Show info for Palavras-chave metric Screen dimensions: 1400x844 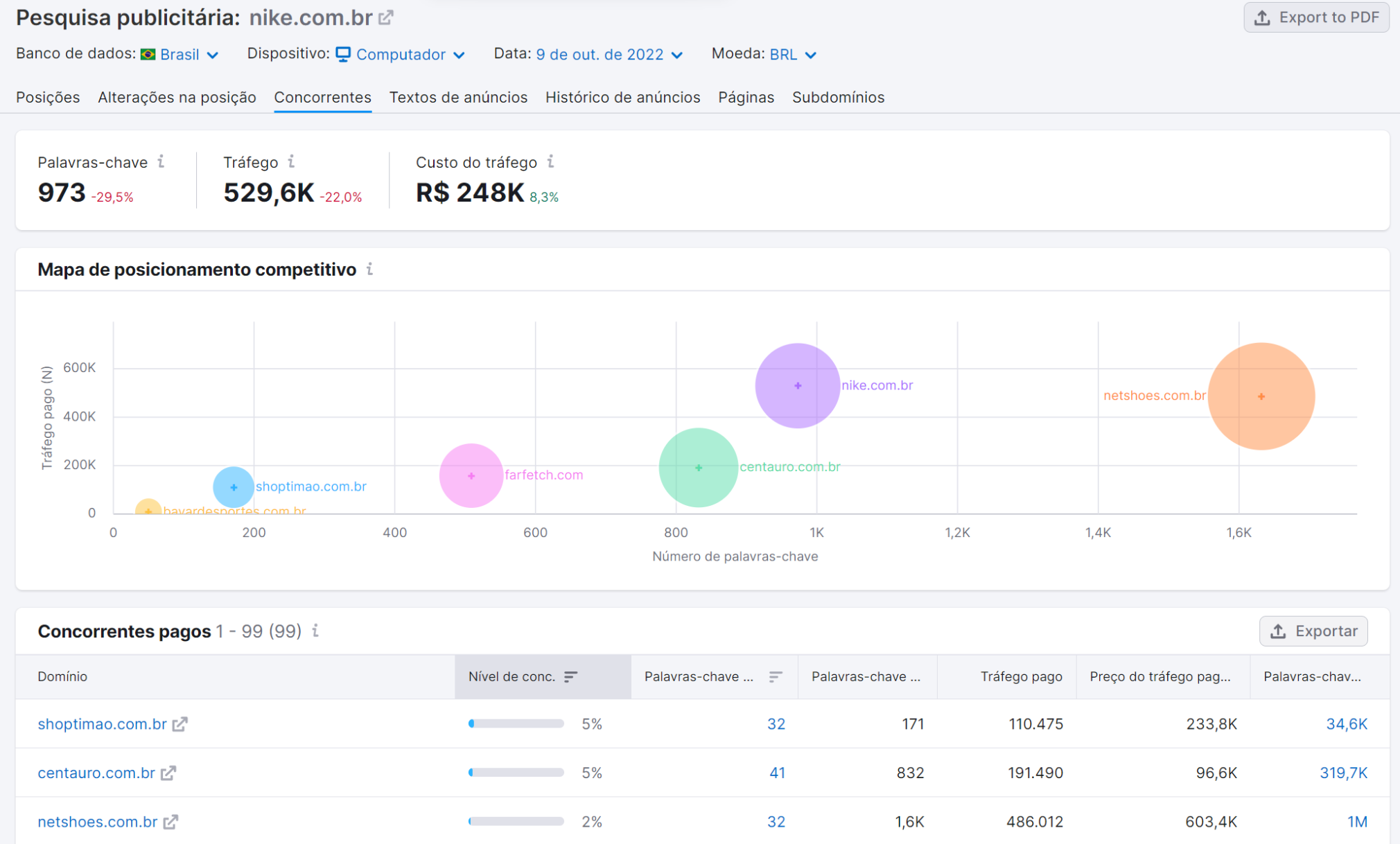click(161, 161)
